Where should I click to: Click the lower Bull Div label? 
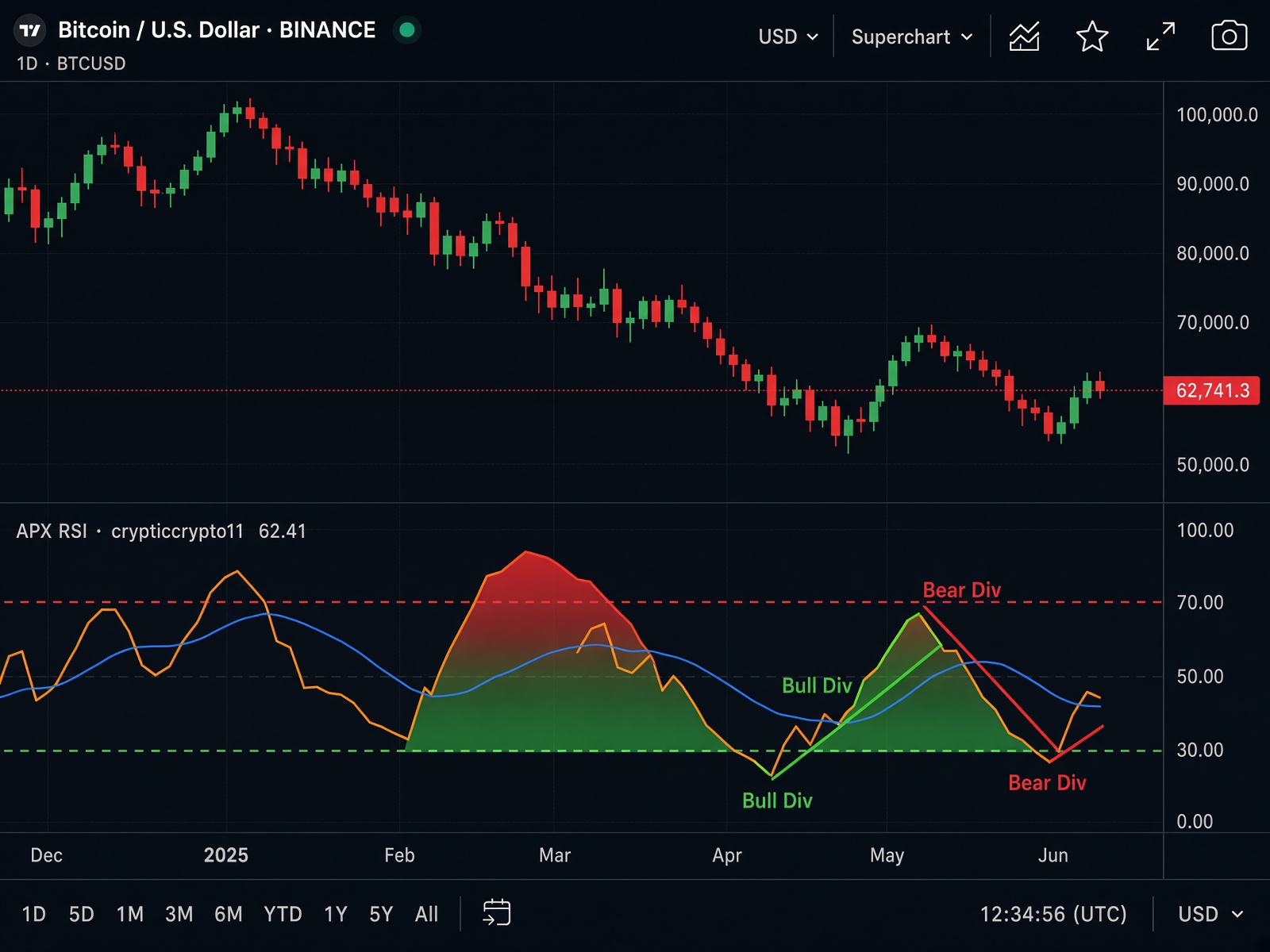[x=777, y=800]
